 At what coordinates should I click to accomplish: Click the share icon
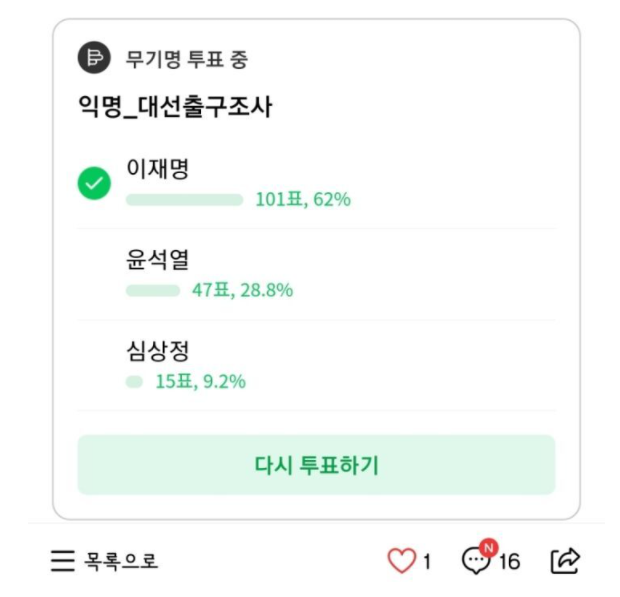pos(565,561)
